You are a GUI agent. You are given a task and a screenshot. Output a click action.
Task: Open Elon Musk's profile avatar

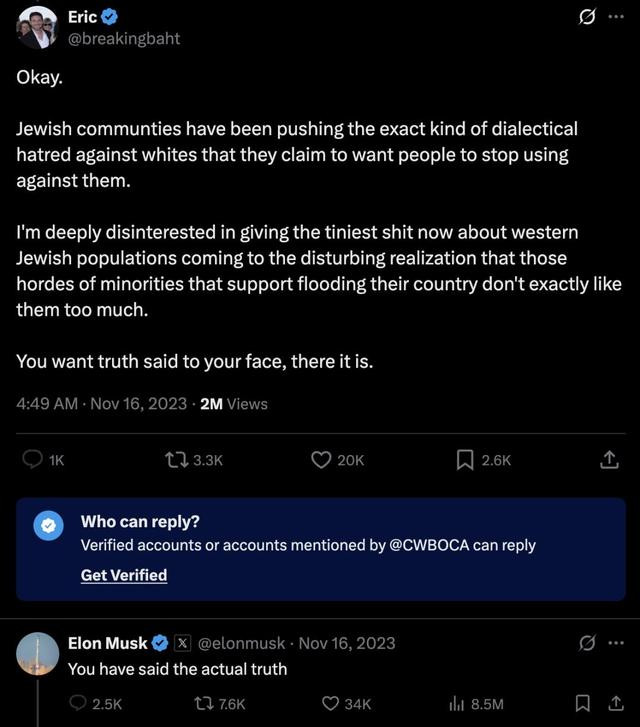pyautogui.click(x=37, y=654)
